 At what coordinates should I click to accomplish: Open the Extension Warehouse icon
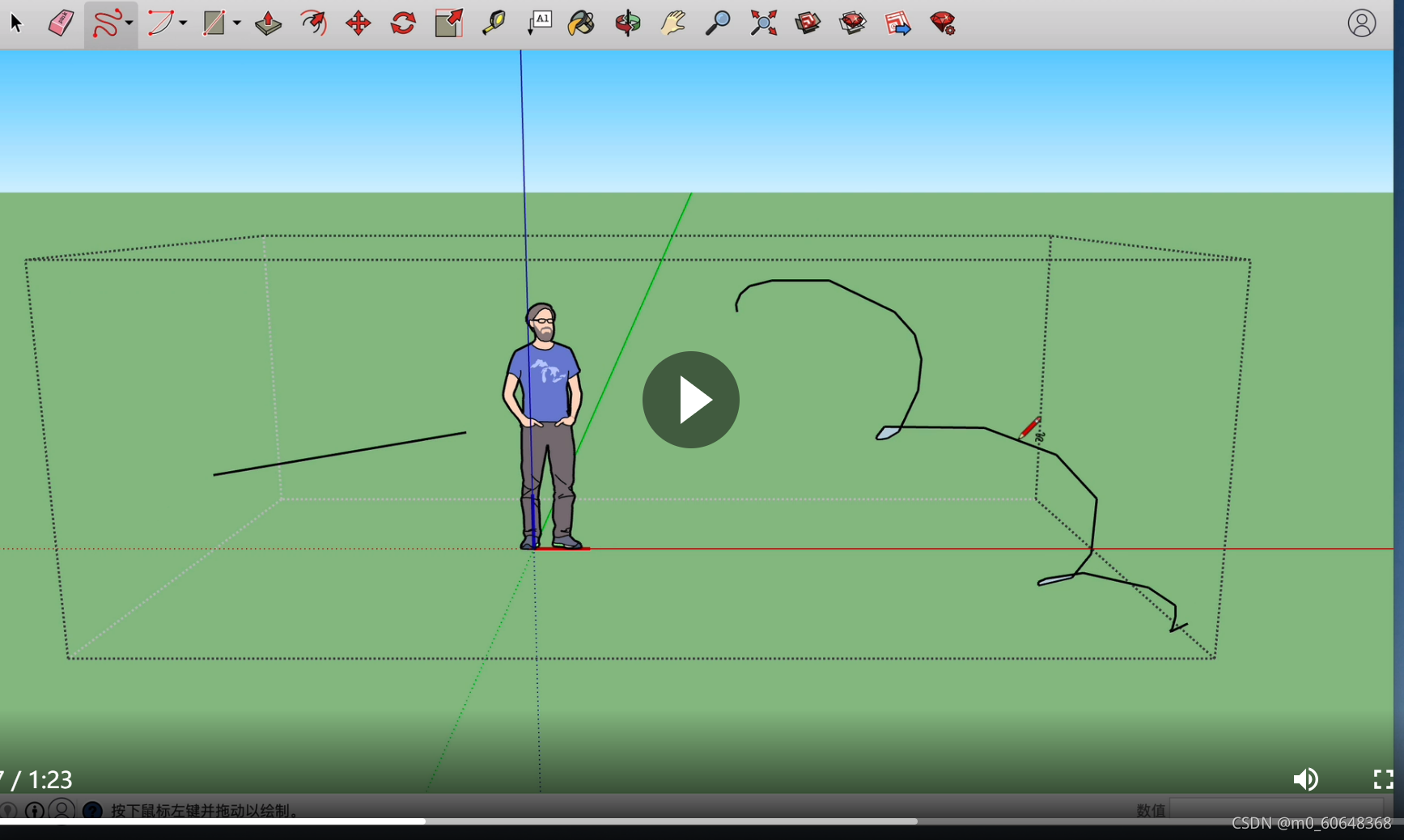tap(852, 23)
